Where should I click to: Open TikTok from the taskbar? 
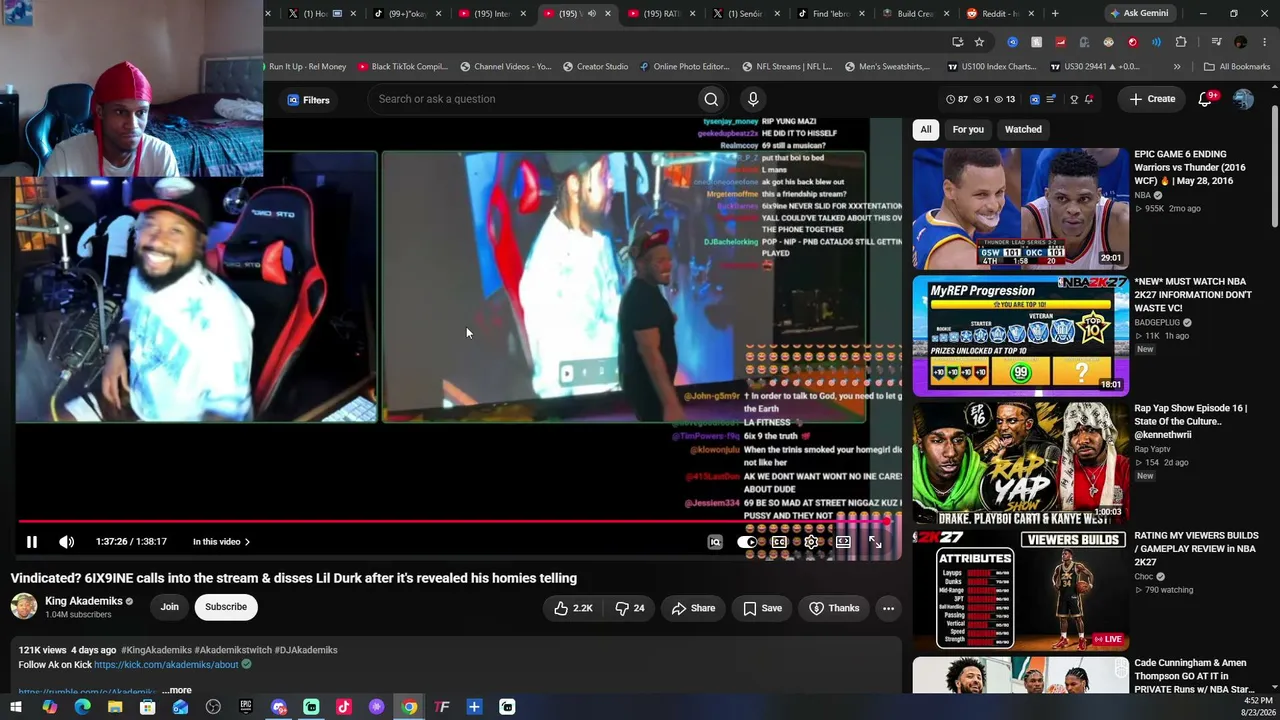tap(344, 707)
